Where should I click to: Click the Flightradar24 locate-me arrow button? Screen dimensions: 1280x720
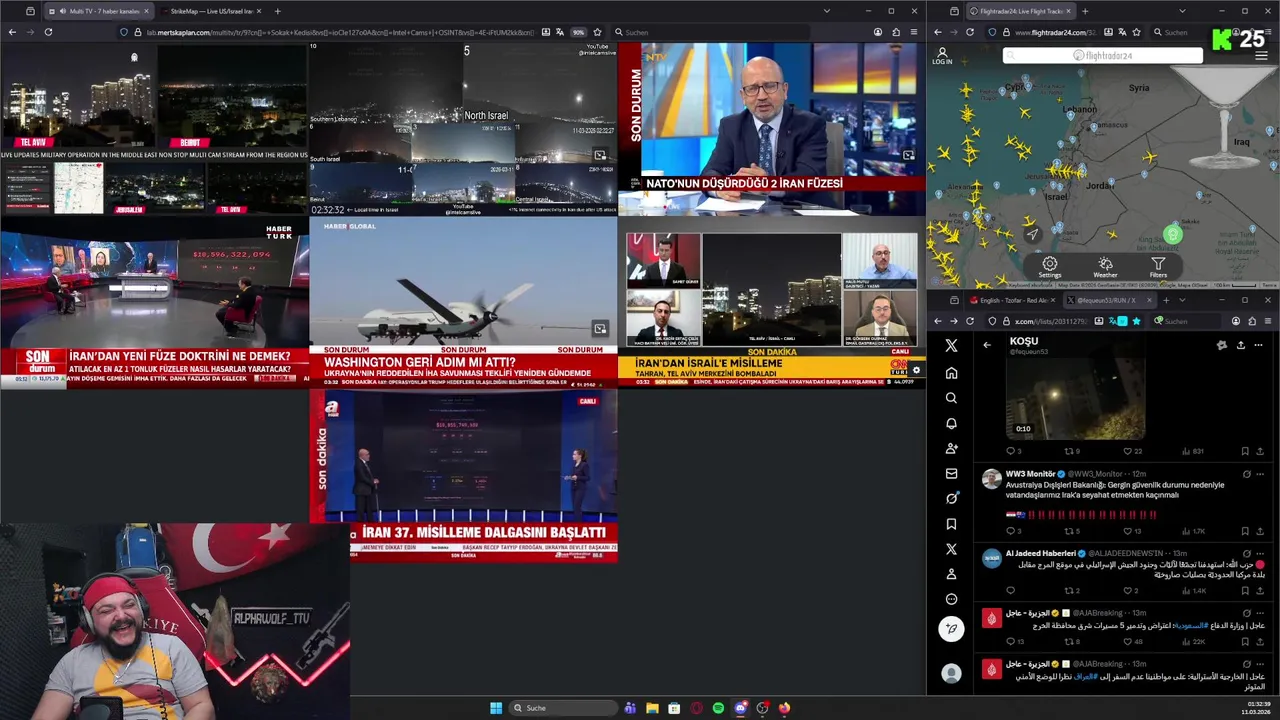(1031, 234)
